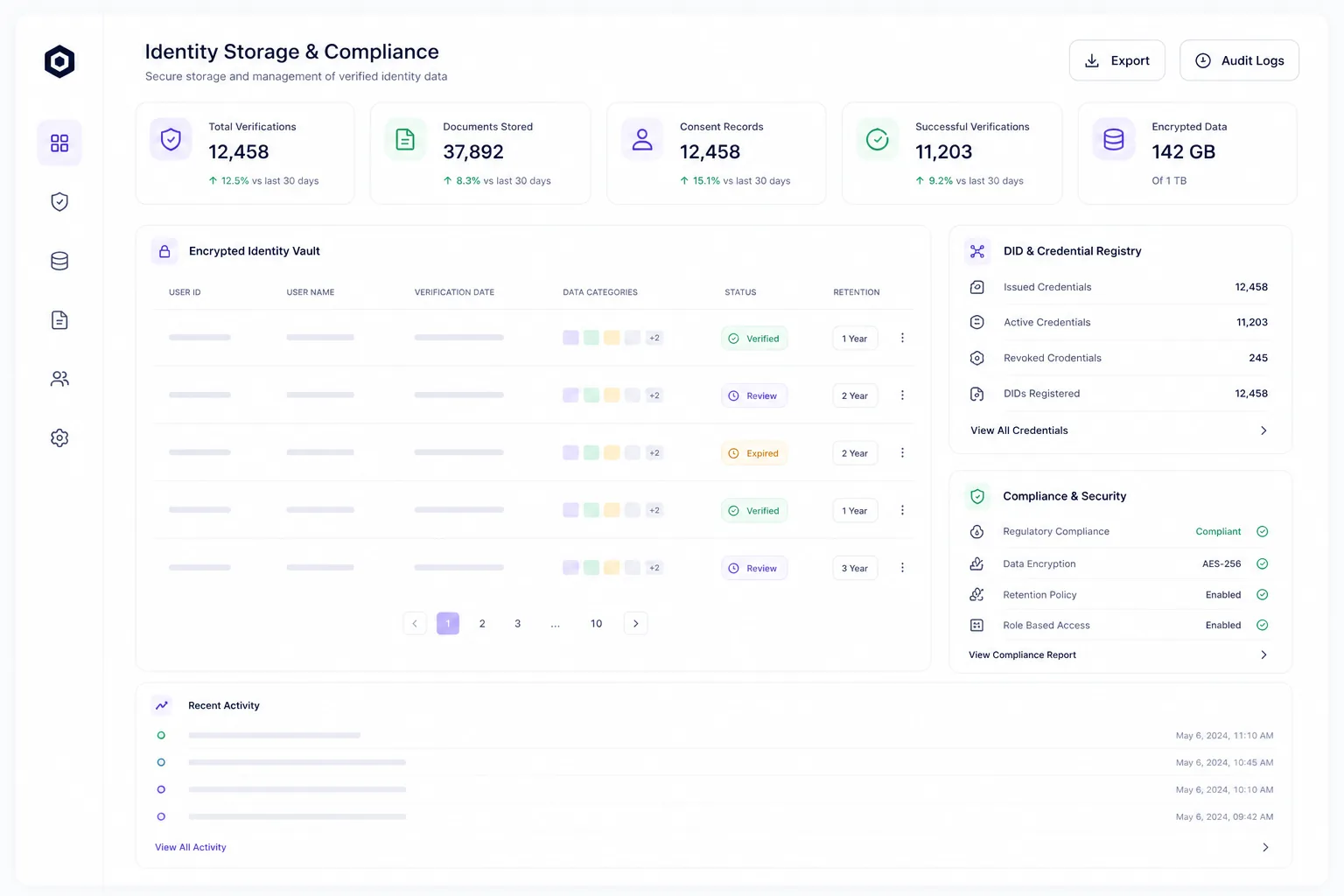Click the Issued Credentials icon
Image resolution: width=1344 pixels, height=896 pixels.
977,287
